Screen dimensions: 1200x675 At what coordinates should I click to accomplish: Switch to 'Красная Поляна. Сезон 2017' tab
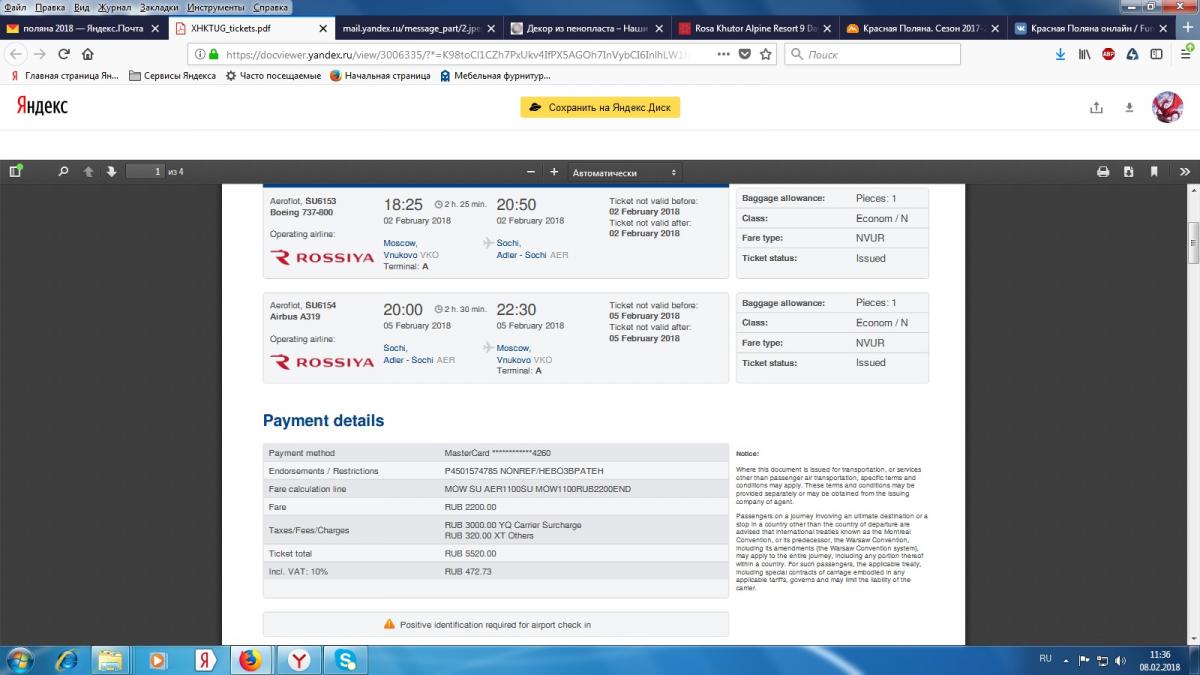click(x=921, y=28)
